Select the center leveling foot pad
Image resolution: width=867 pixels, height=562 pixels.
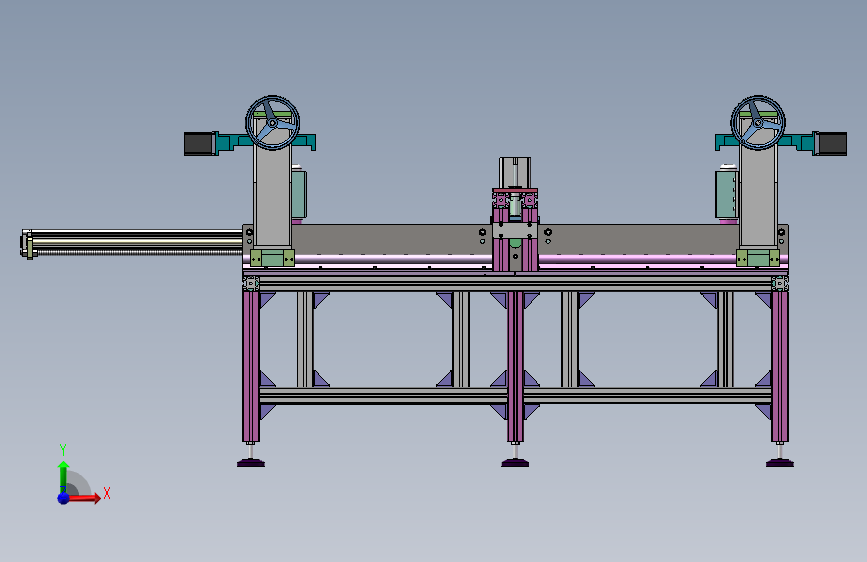[515, 463]
